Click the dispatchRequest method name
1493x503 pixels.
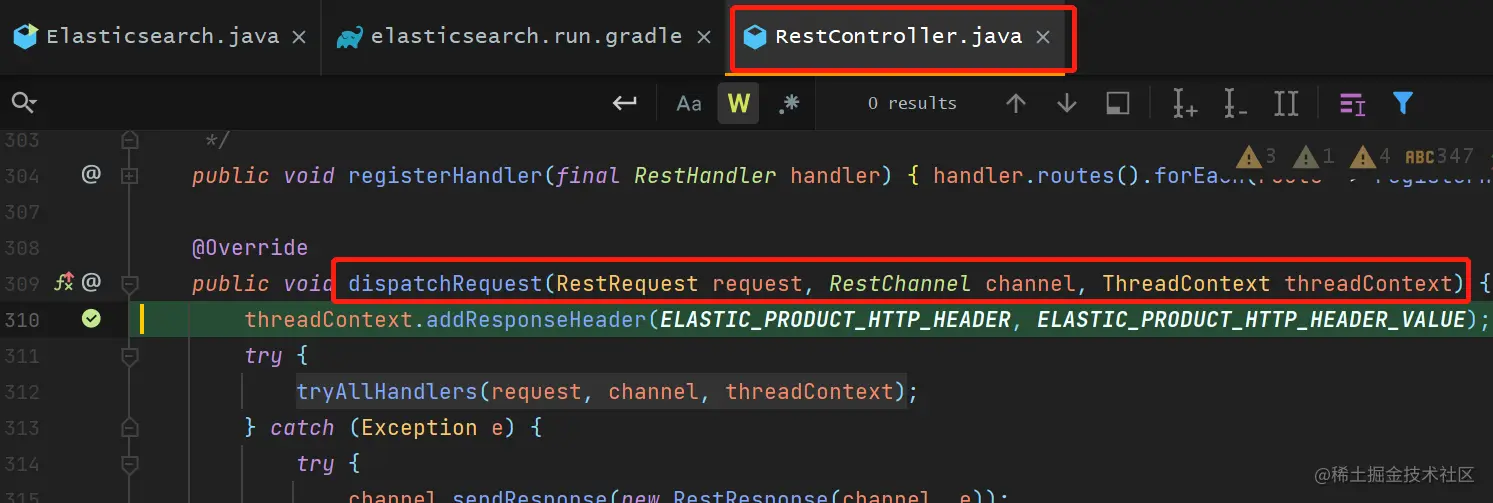coord(445,284)
